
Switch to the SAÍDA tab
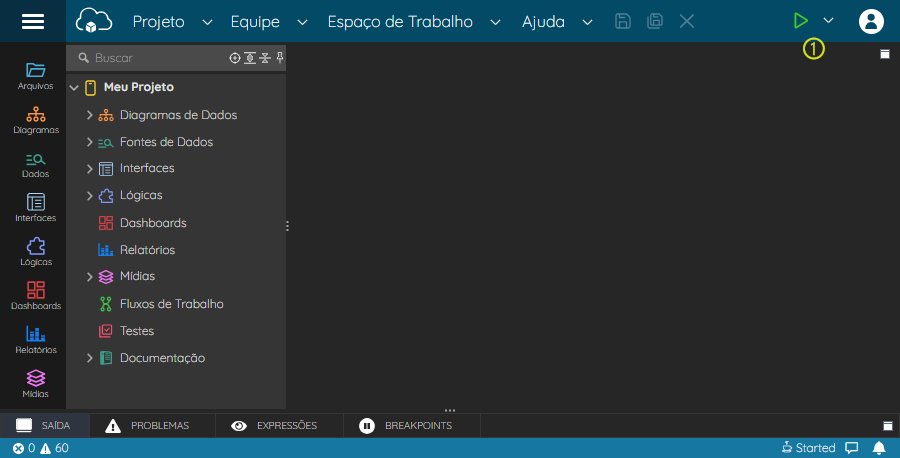pos(44,425)
